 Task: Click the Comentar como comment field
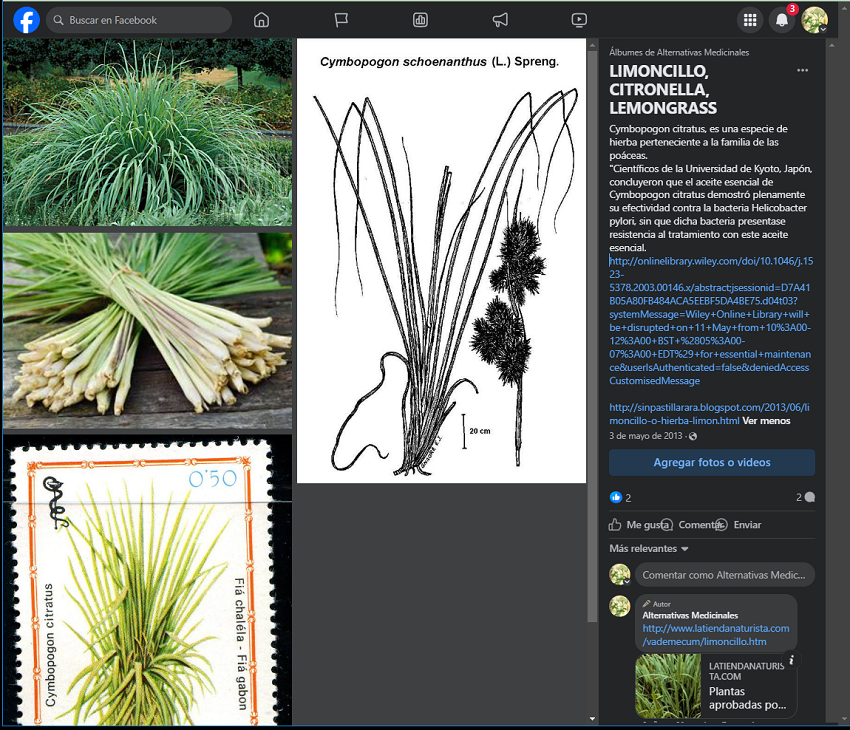pos(723,575)
